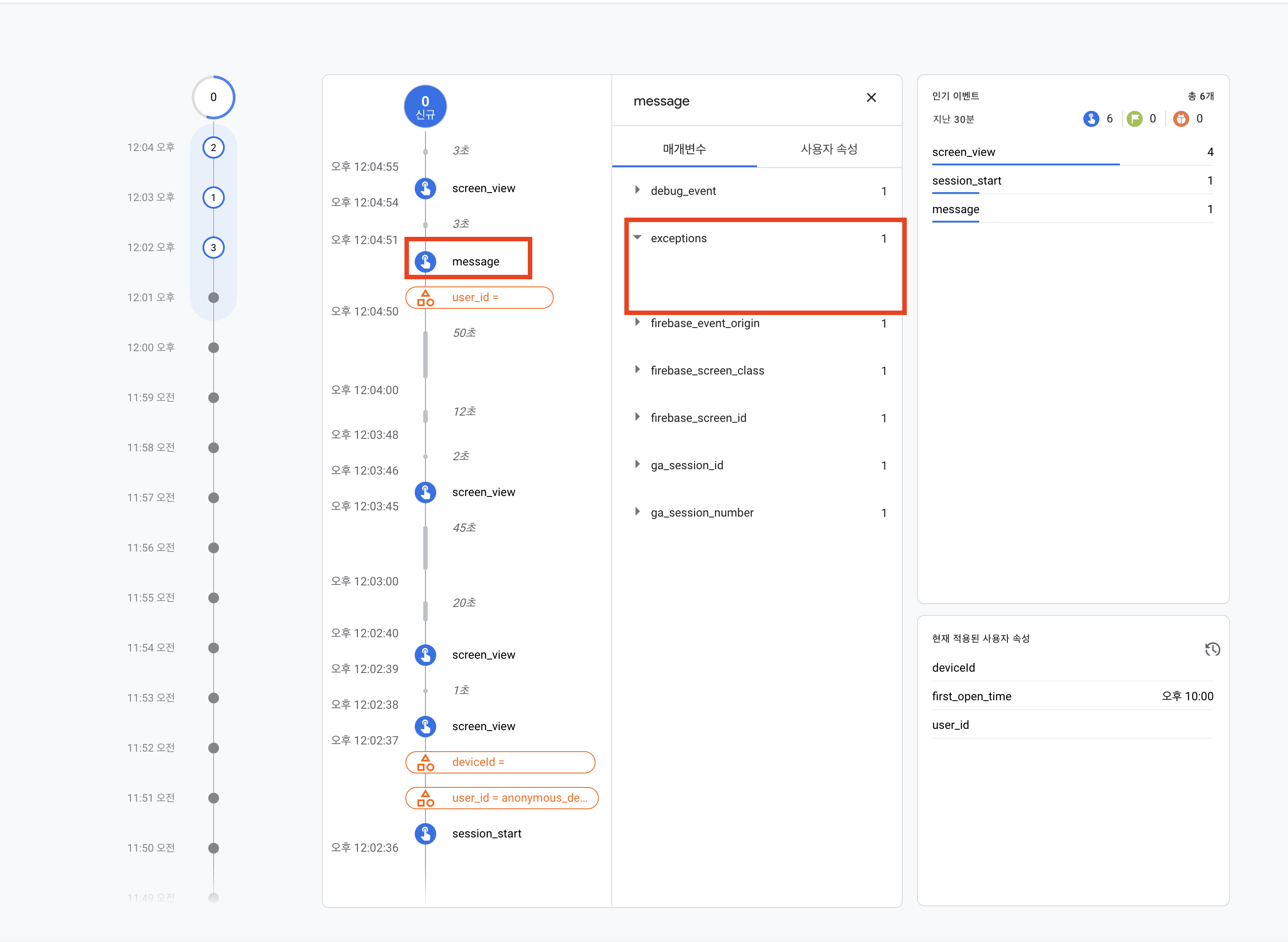Click the deviceId user property shapes icon
1288x942 pixels.
pyautogui.click(x=425, y=762)
